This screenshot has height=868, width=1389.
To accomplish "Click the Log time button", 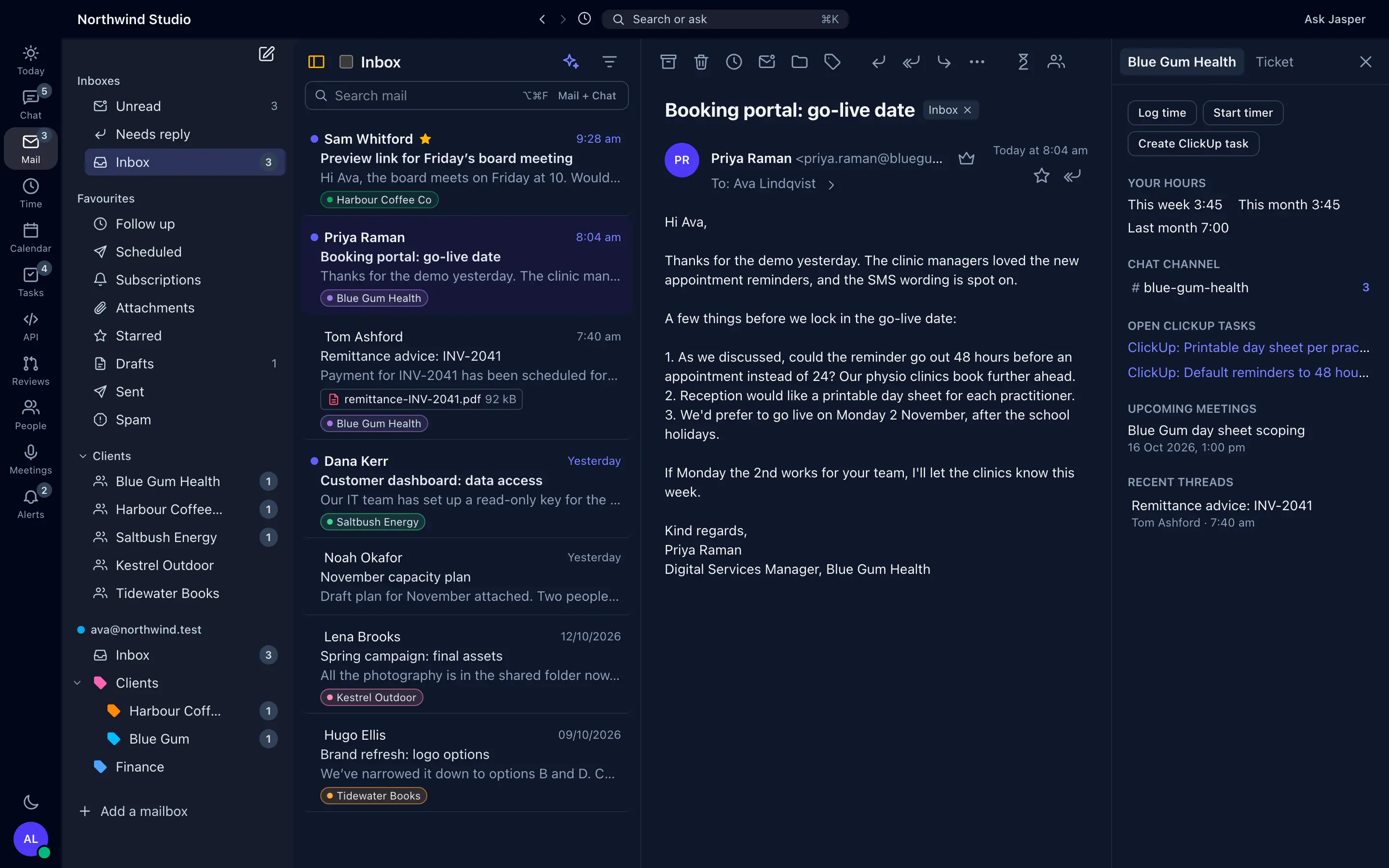I will [x=1162, y=112].
